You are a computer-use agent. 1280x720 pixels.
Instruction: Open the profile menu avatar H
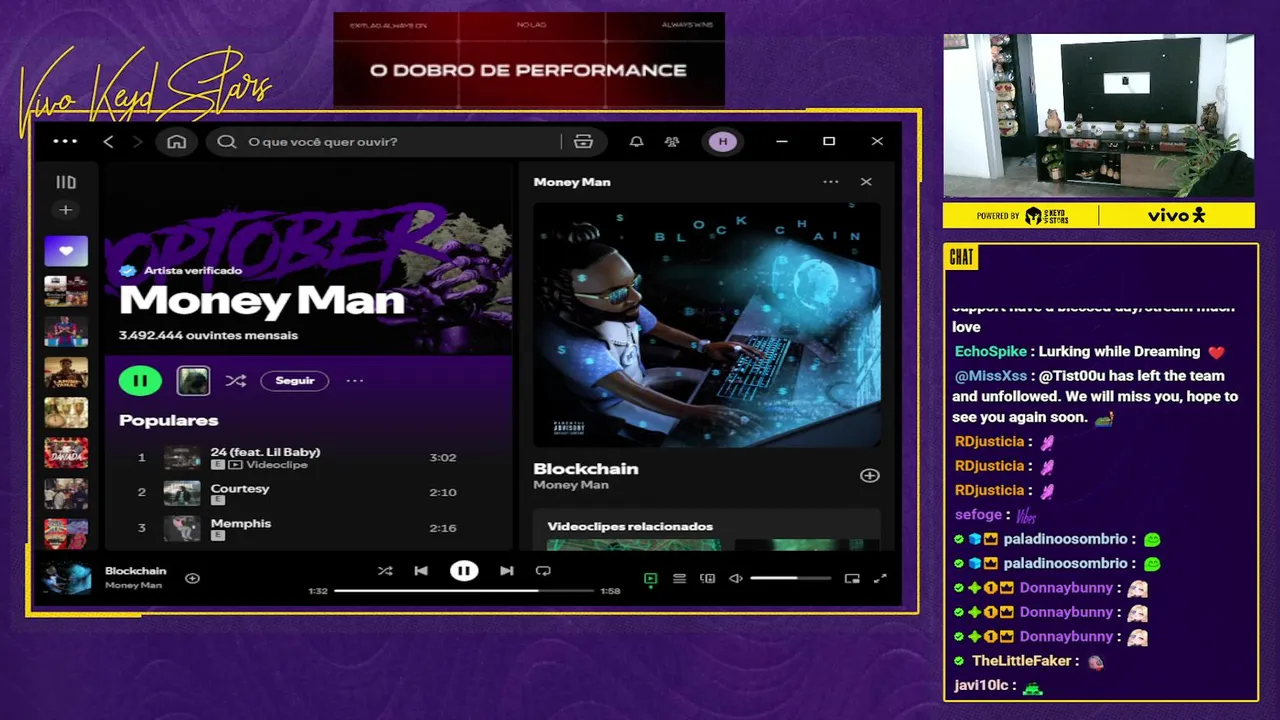point(723,141)
